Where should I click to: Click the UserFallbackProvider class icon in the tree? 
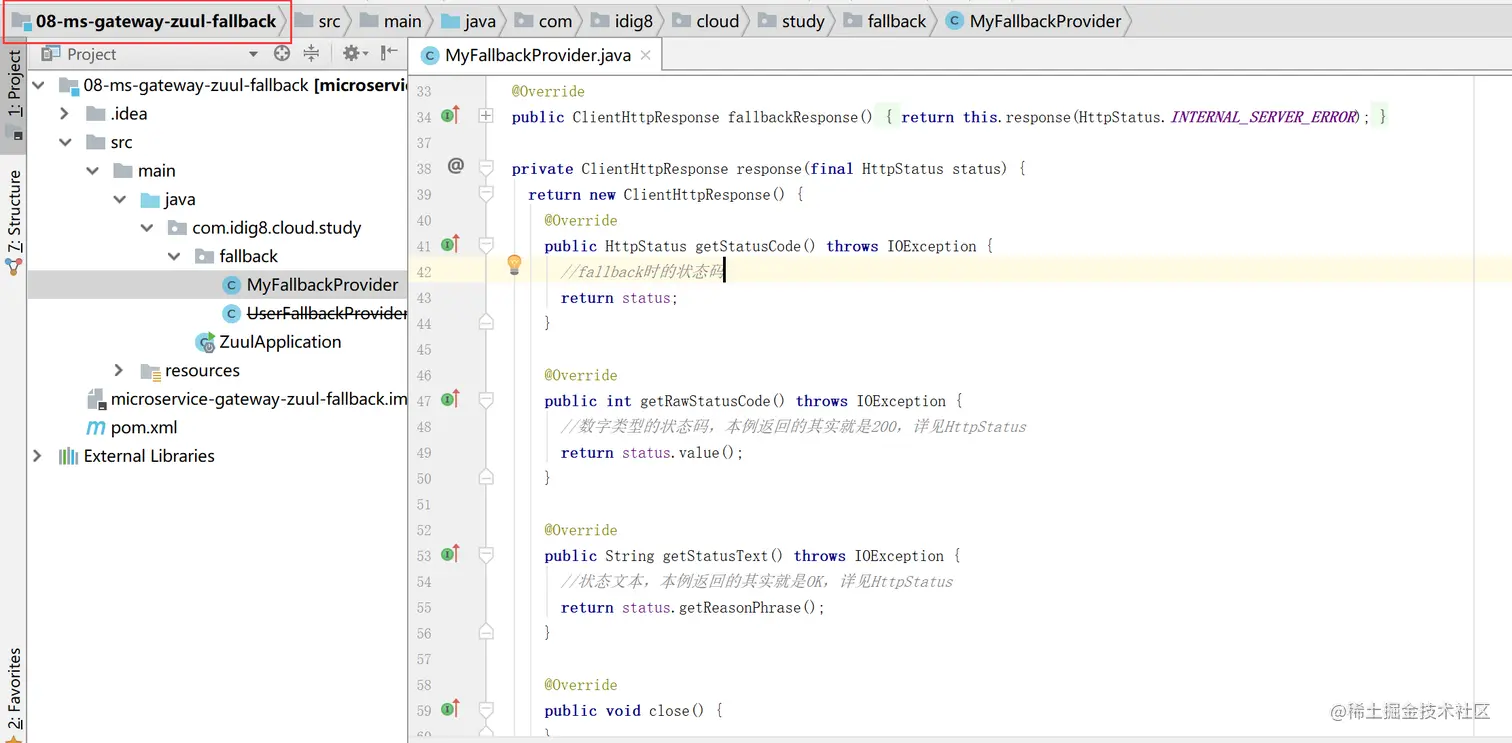pos(232,314)
